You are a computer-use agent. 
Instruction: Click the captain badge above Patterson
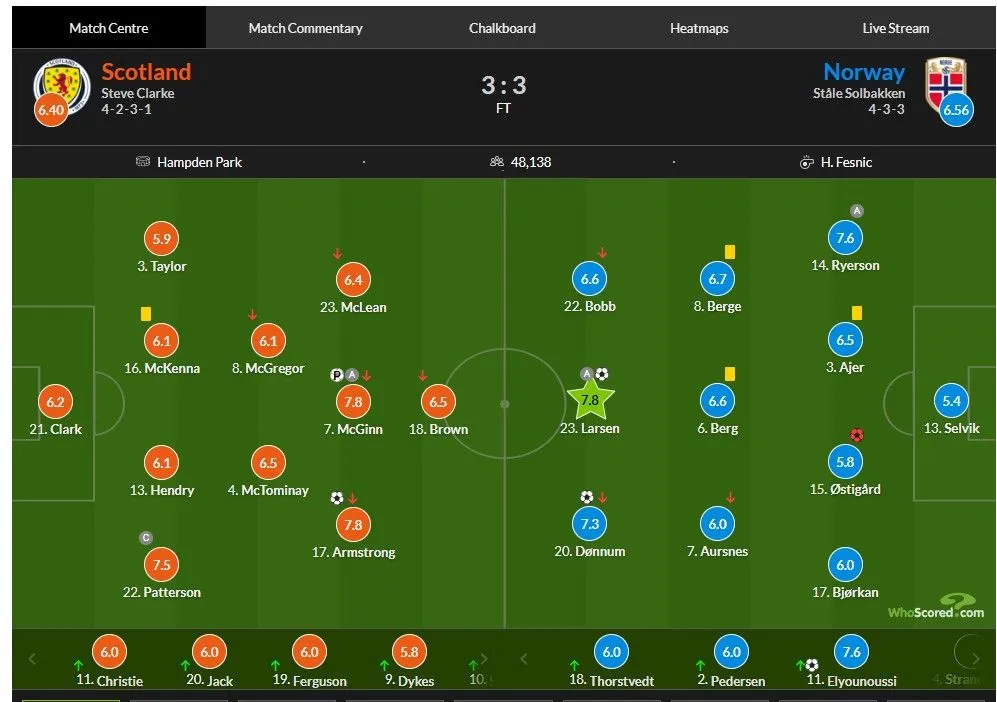pyautogui.click(x=146, y=538)
